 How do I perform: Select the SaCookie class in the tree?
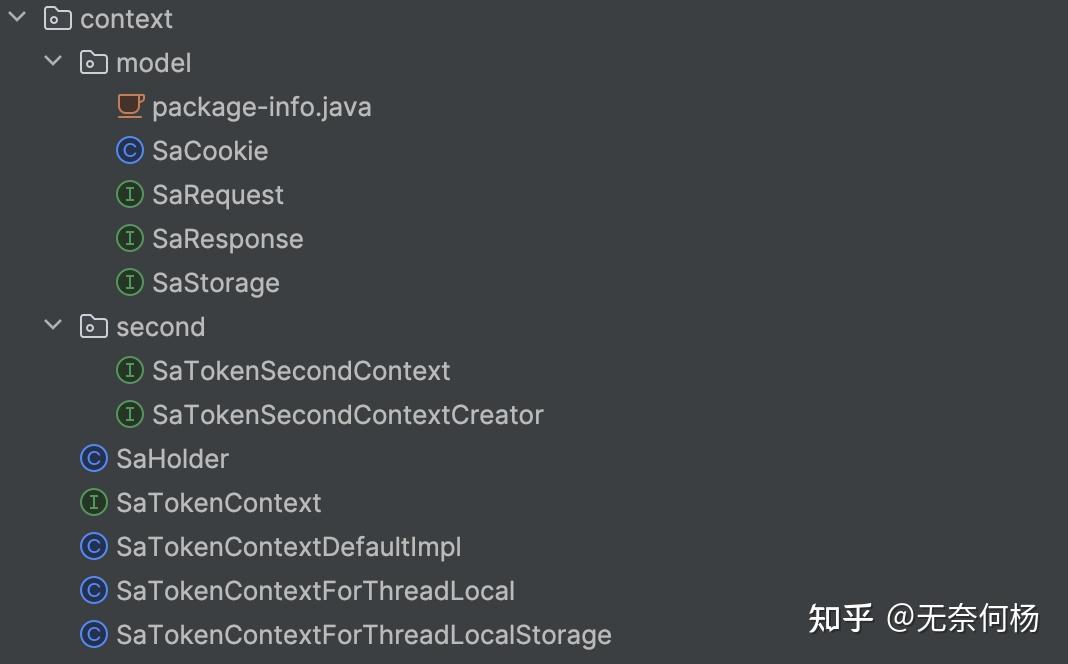tap(210, 150)
